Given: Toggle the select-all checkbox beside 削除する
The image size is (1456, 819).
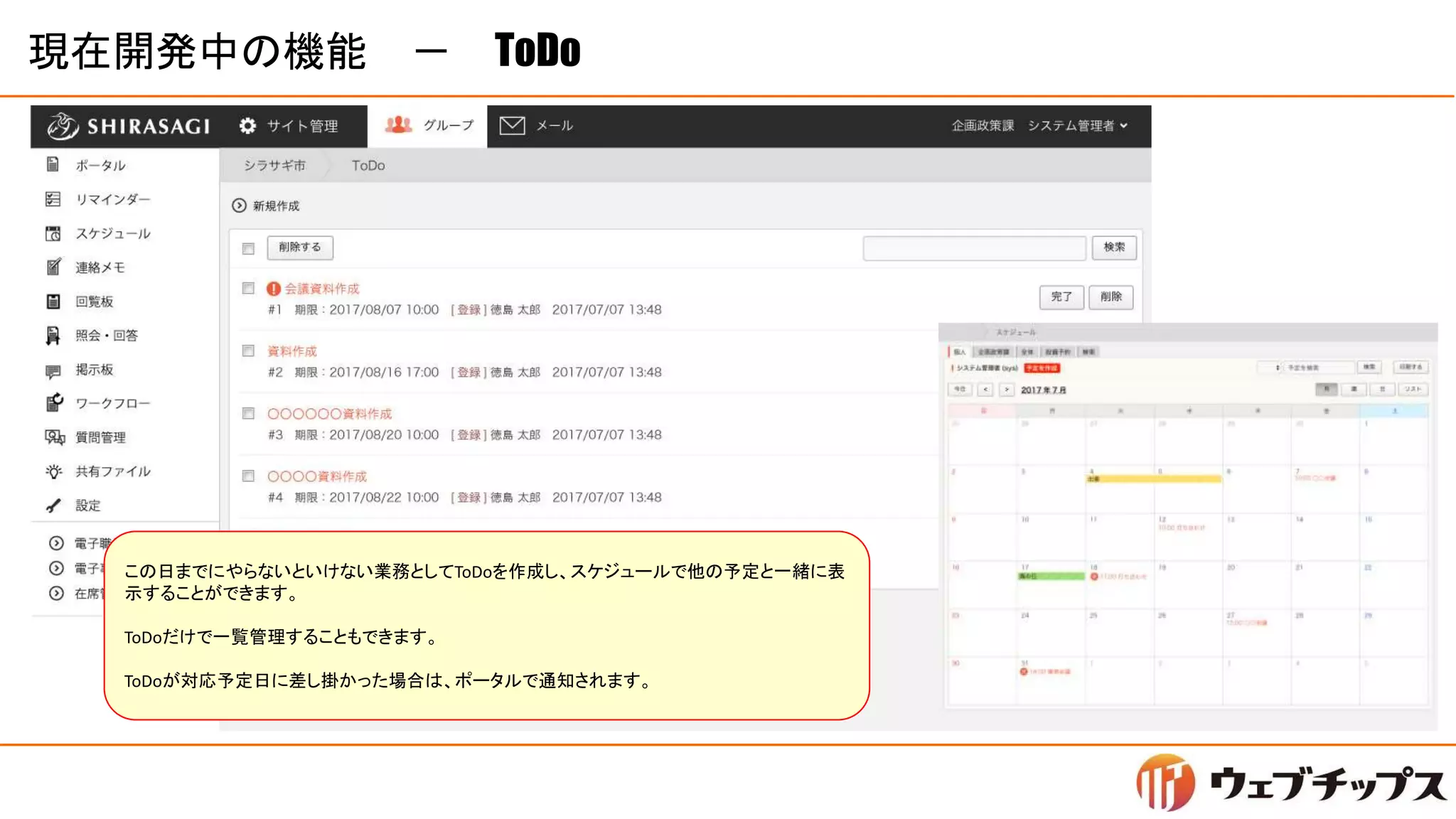Looking at the screenshot, I should pos(248,248).
